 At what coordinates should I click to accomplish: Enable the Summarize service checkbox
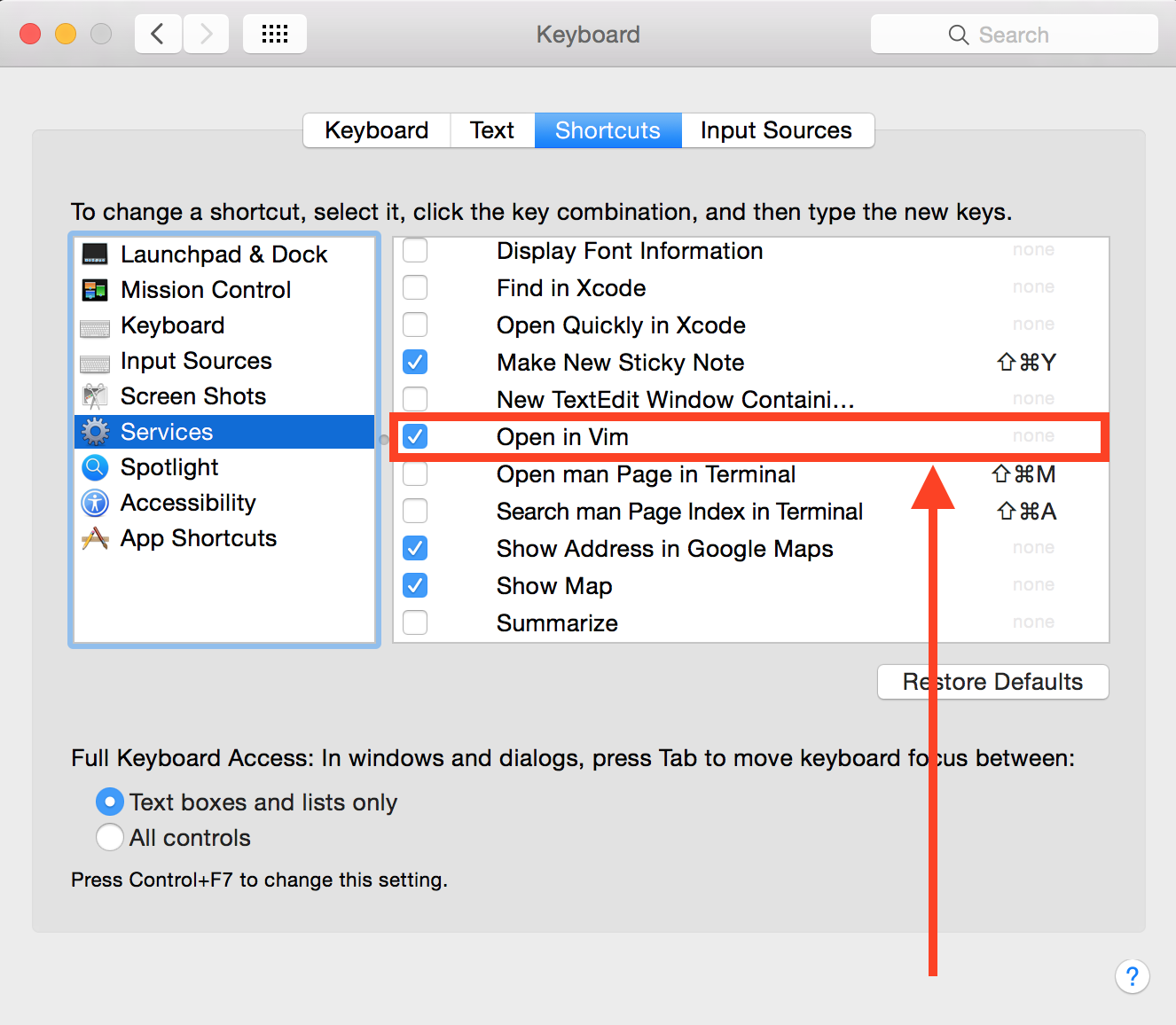415,622
